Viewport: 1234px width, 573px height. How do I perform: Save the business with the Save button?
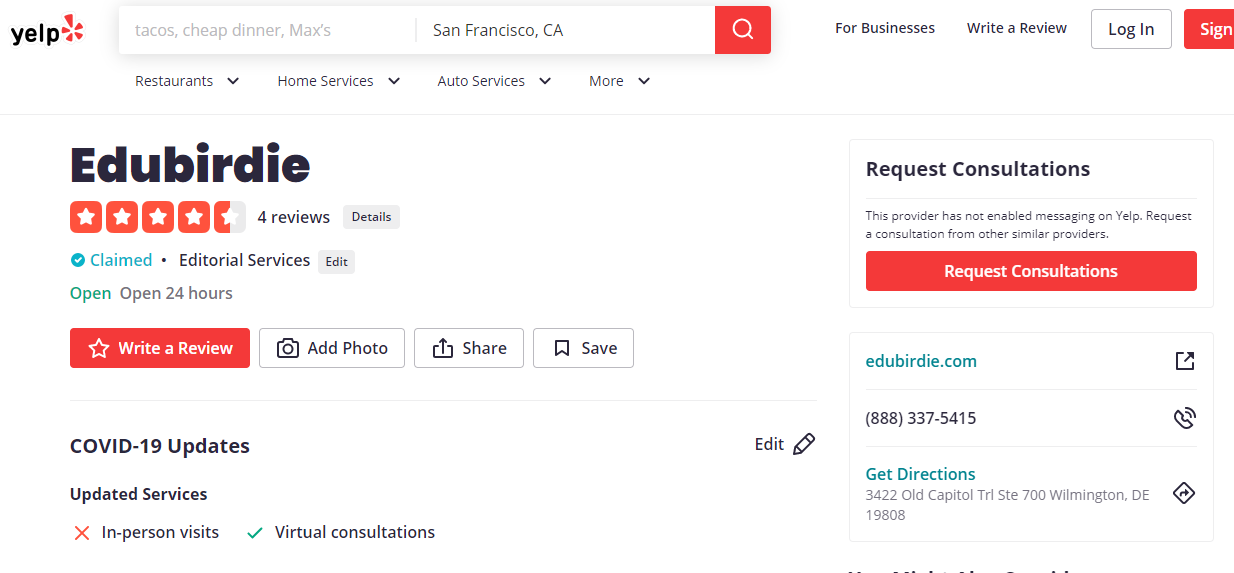583,348
